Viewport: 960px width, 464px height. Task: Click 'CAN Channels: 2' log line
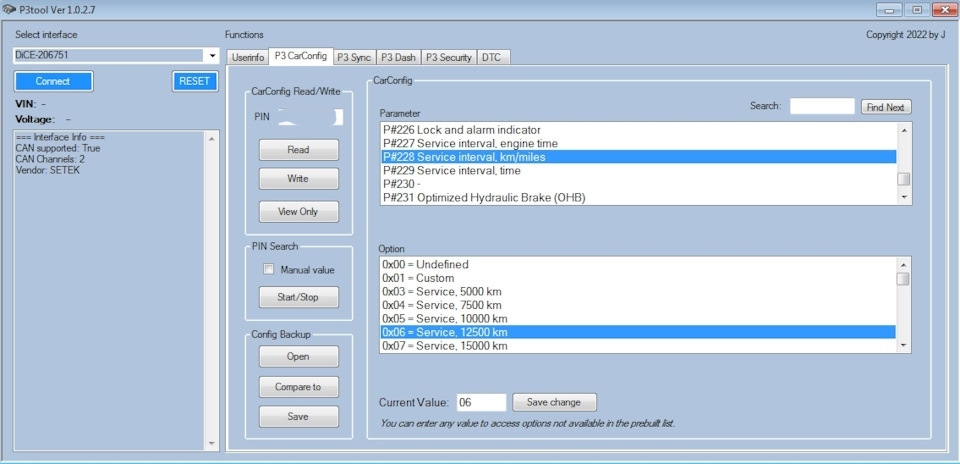coord(50,159)
